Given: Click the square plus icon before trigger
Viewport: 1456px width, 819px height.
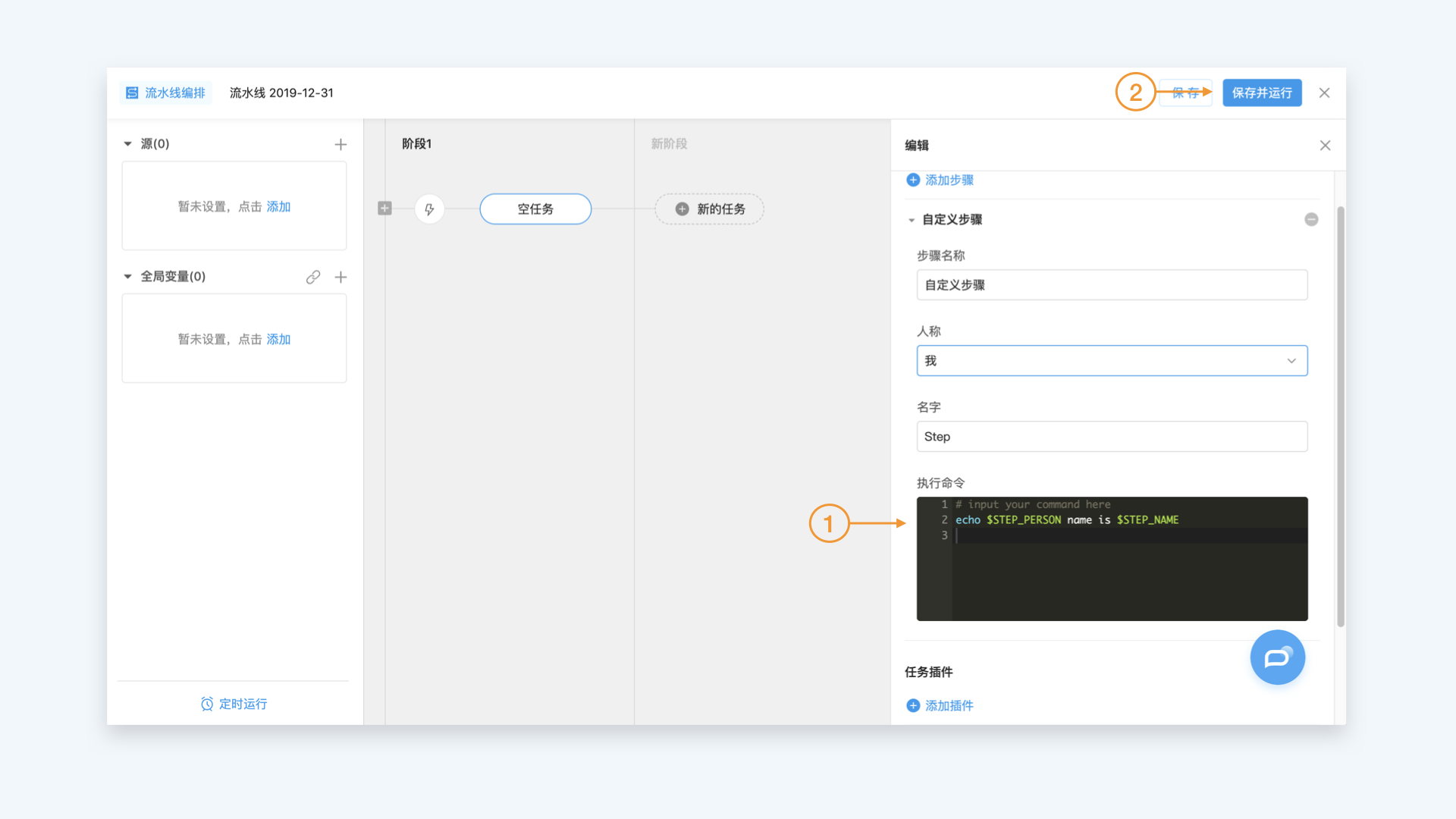Looking at the screenshot, I should pos(384,209).
